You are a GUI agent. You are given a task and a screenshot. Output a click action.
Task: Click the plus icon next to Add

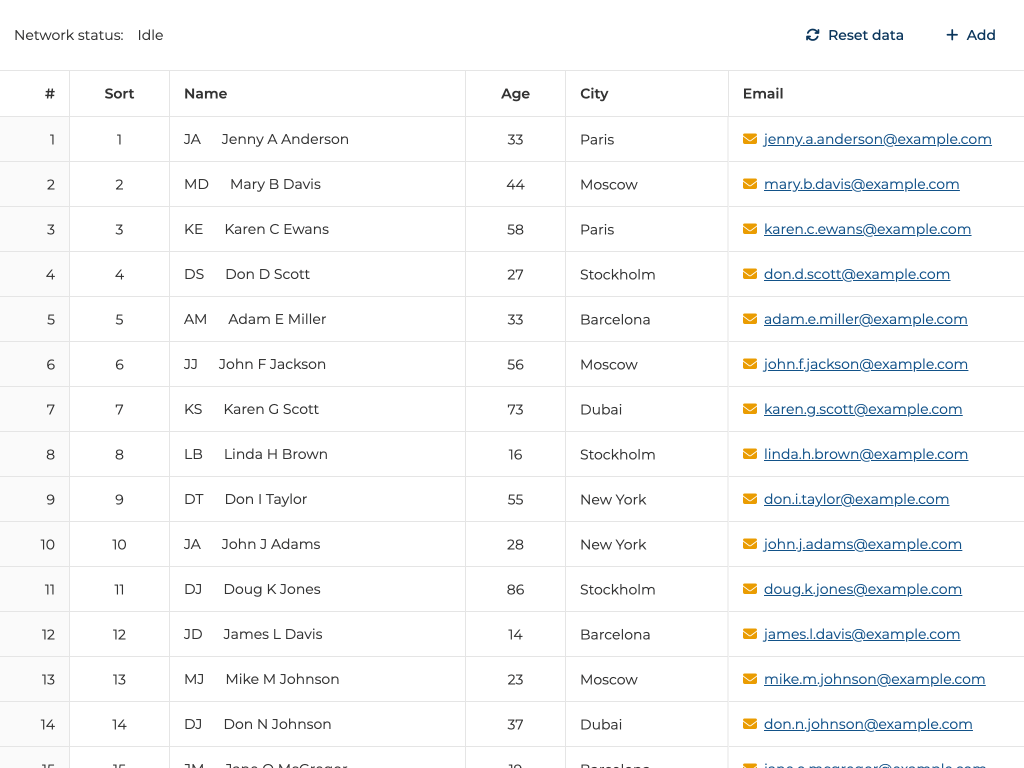click(952, 35)
